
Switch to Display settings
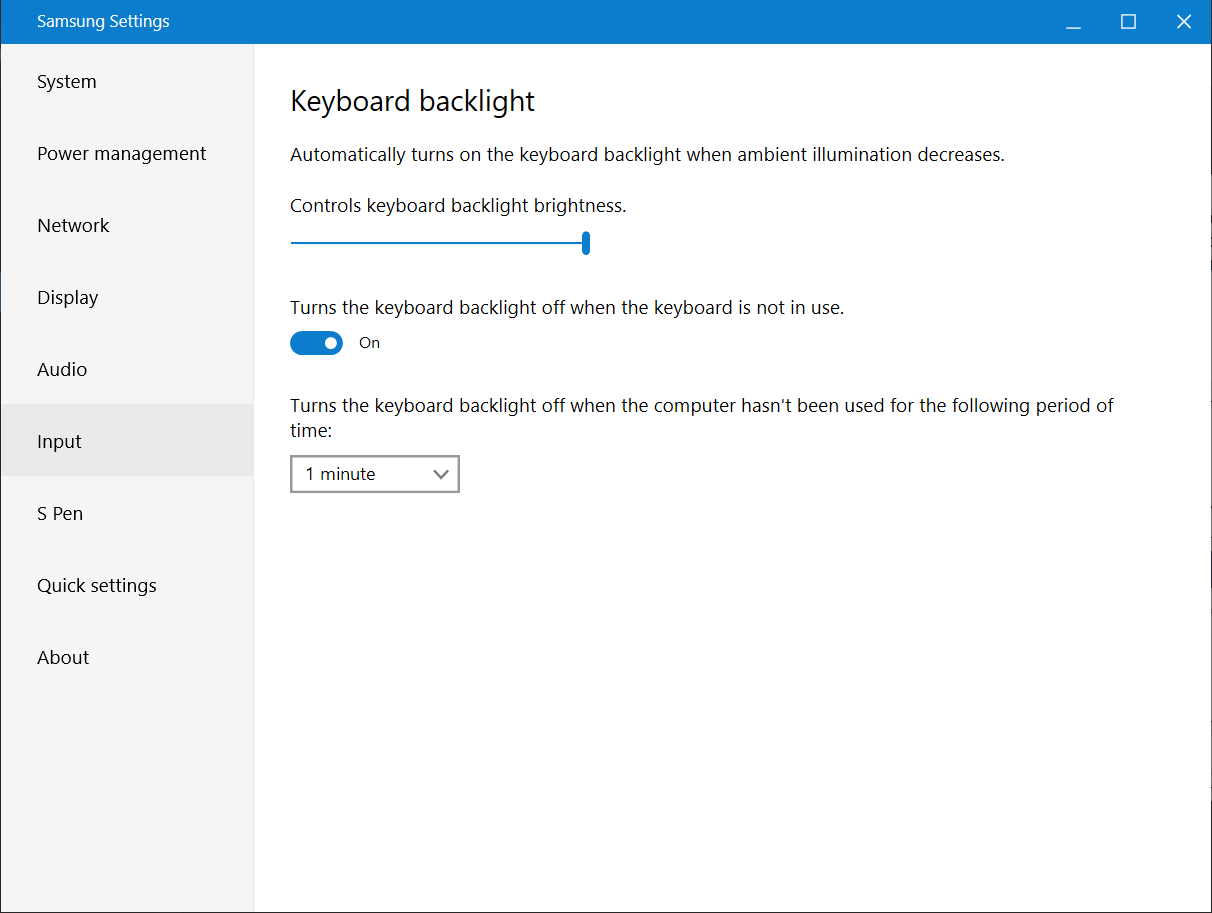127,298
